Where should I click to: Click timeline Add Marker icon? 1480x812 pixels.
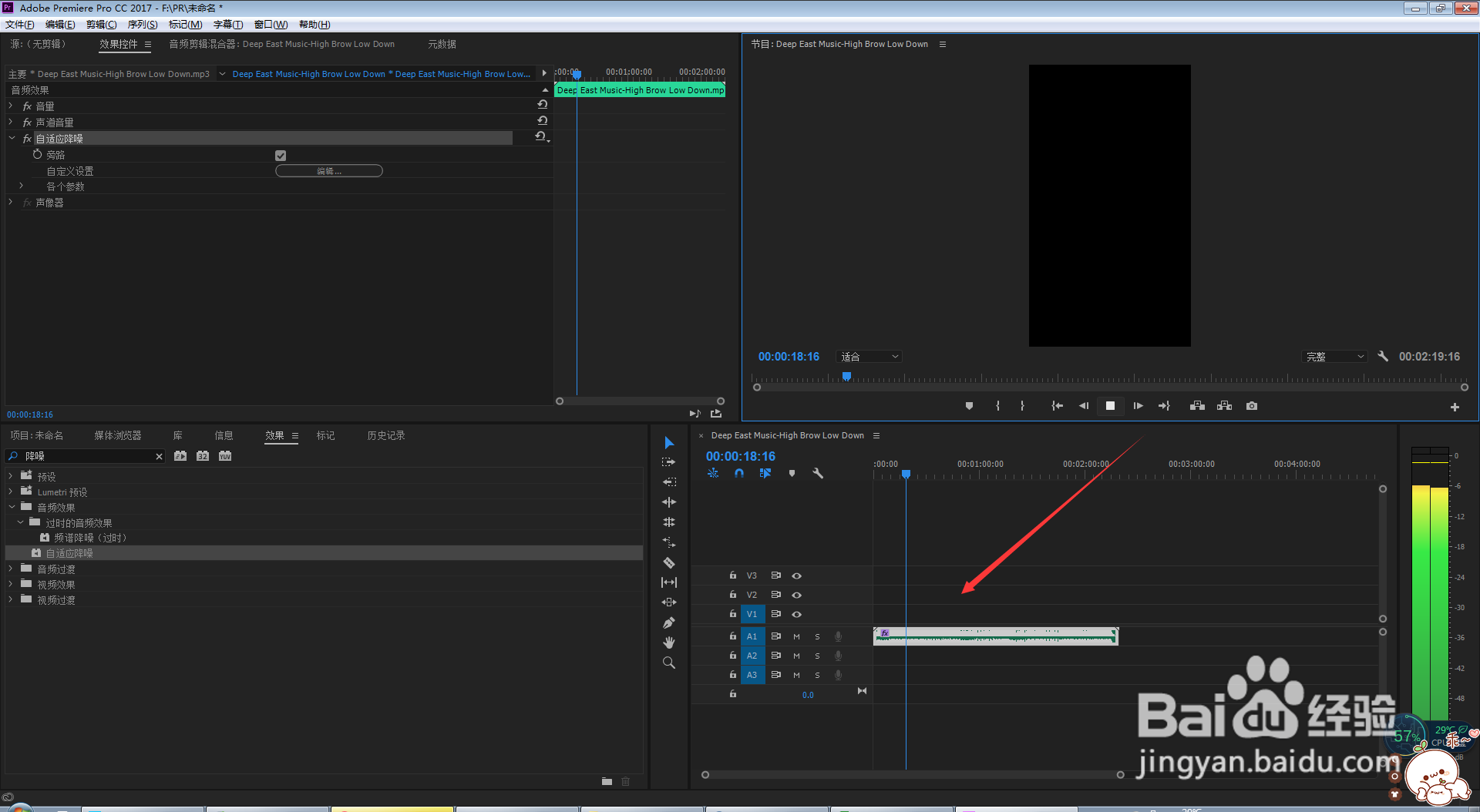(x=792, y=473)
